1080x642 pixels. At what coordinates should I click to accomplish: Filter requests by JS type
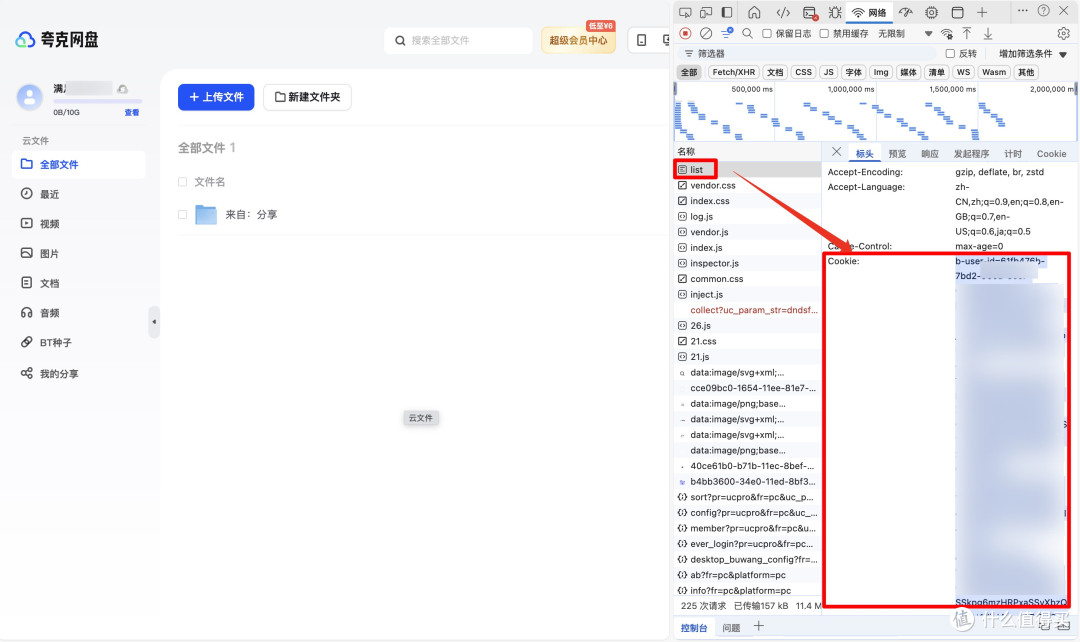(829, 72)
